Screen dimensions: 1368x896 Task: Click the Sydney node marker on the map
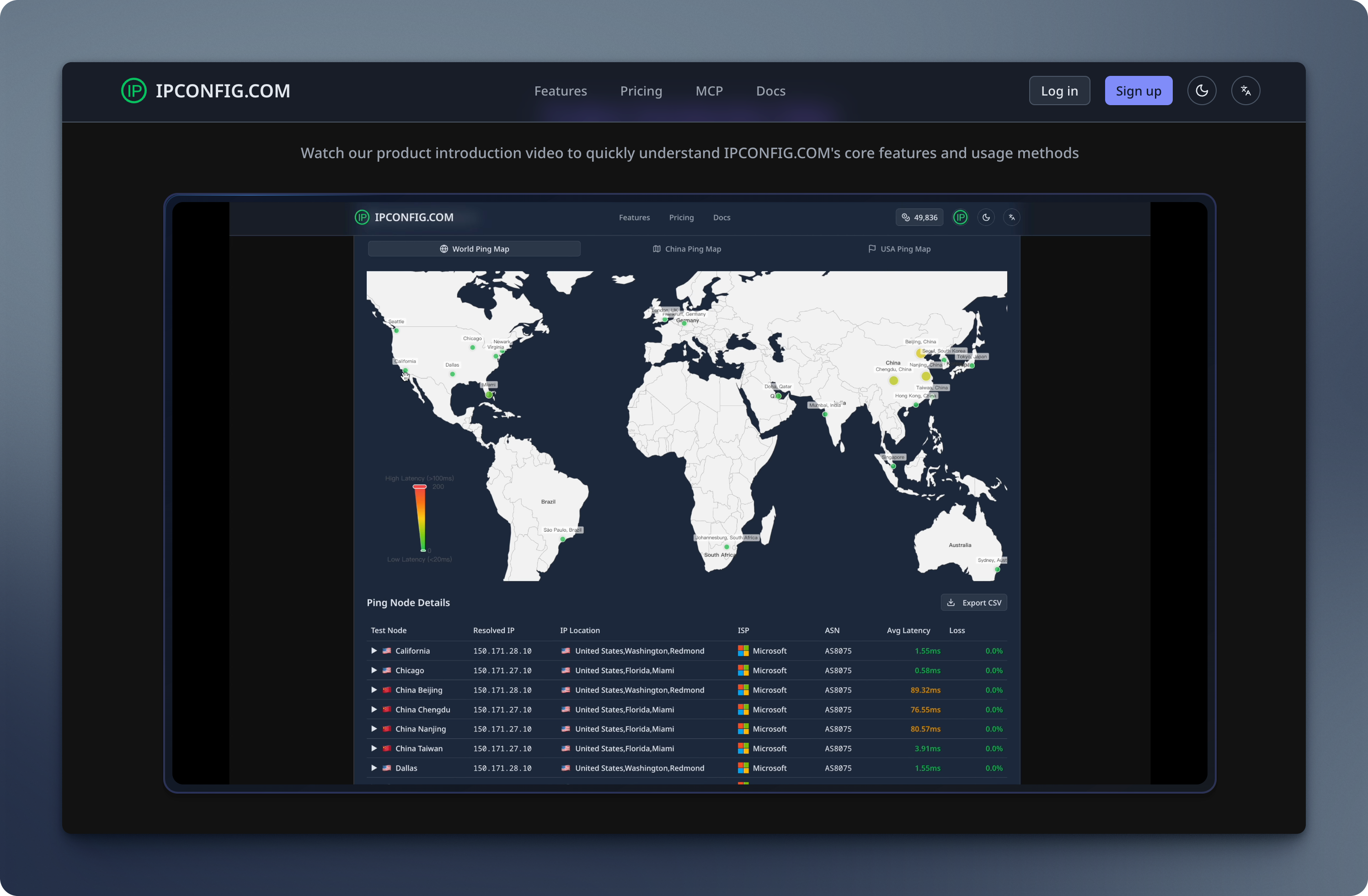[997, 570]
